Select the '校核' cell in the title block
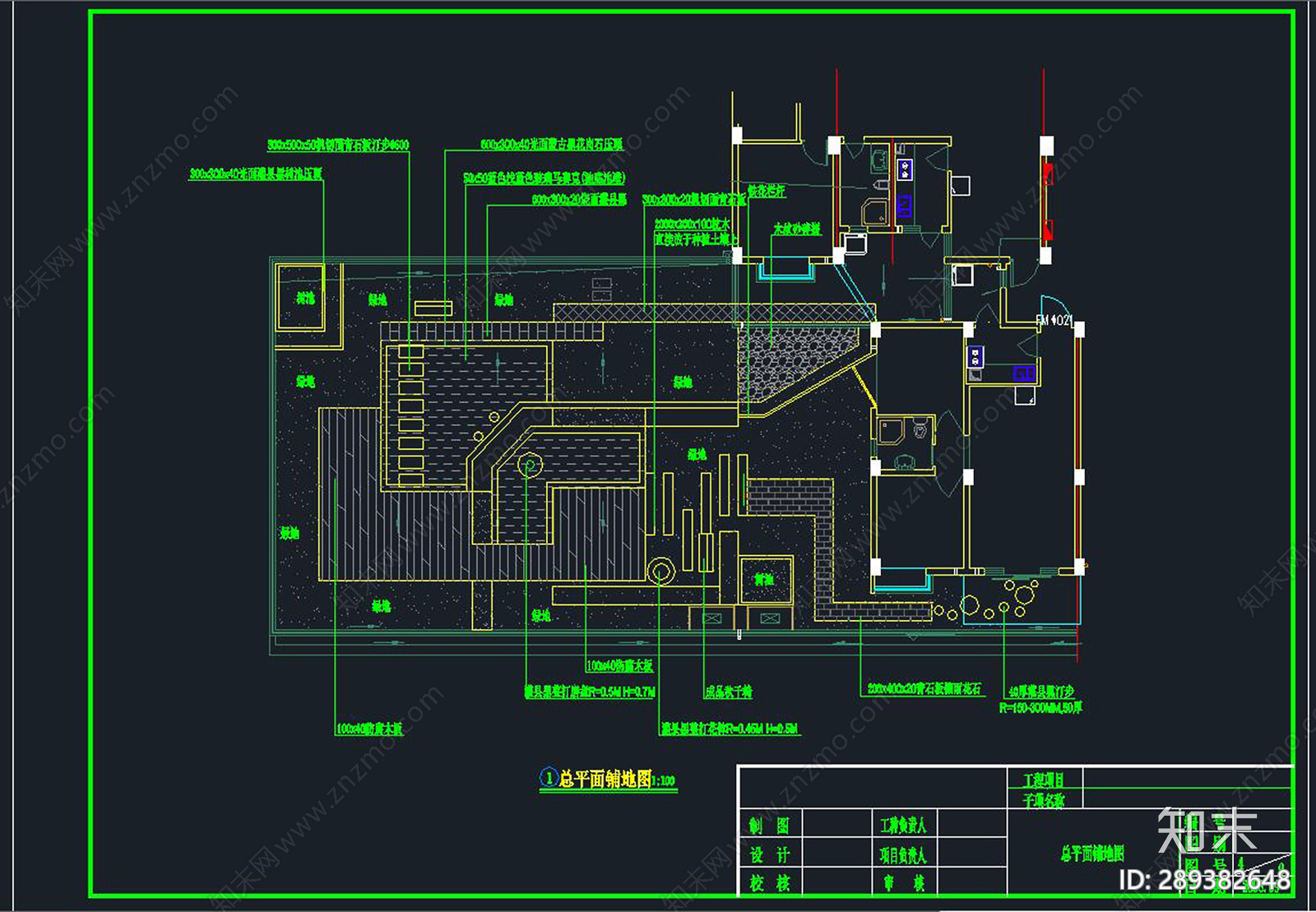Viewport: 1316px width, 912px height. 769,883
